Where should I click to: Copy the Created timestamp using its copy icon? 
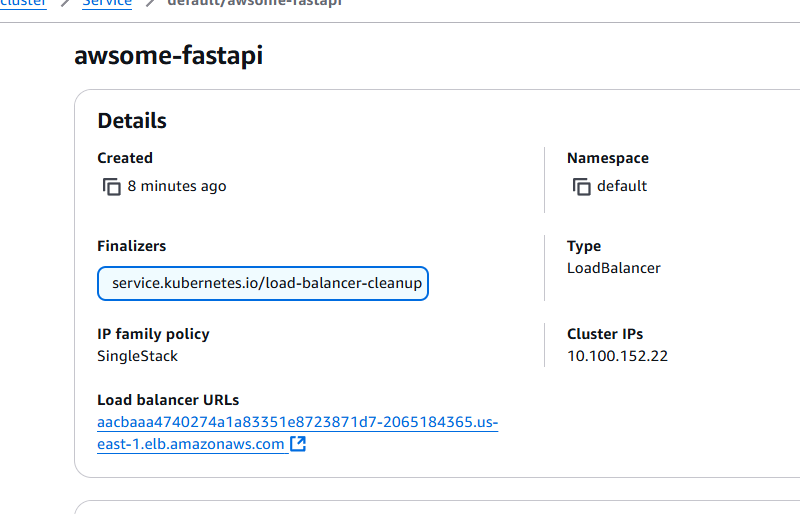pos(112,187)
